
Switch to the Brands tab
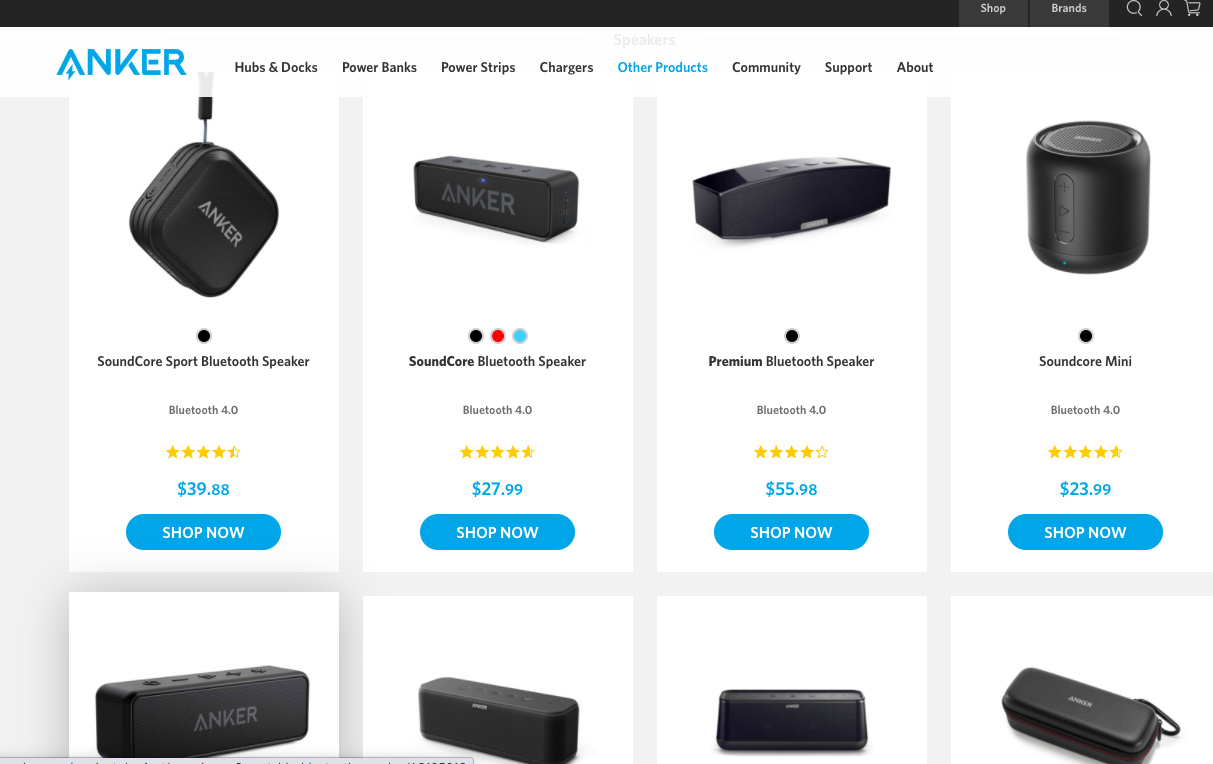point(1069,9)
